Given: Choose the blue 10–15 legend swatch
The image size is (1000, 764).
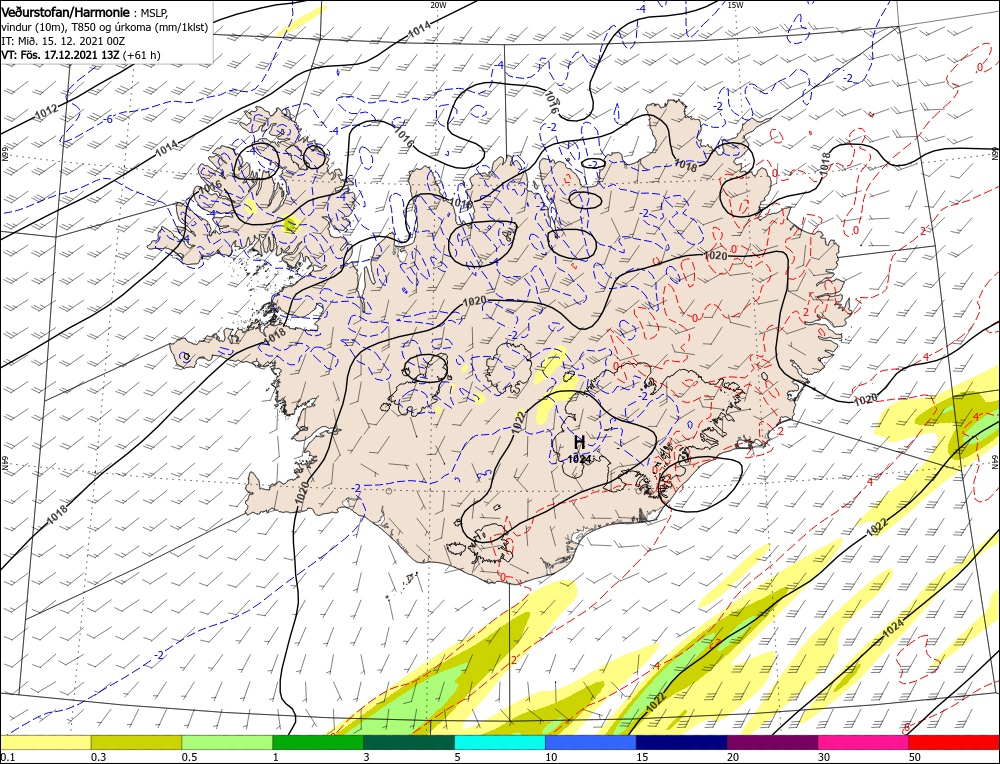Looking at the screenshot, I should click(x=591, y=742).
